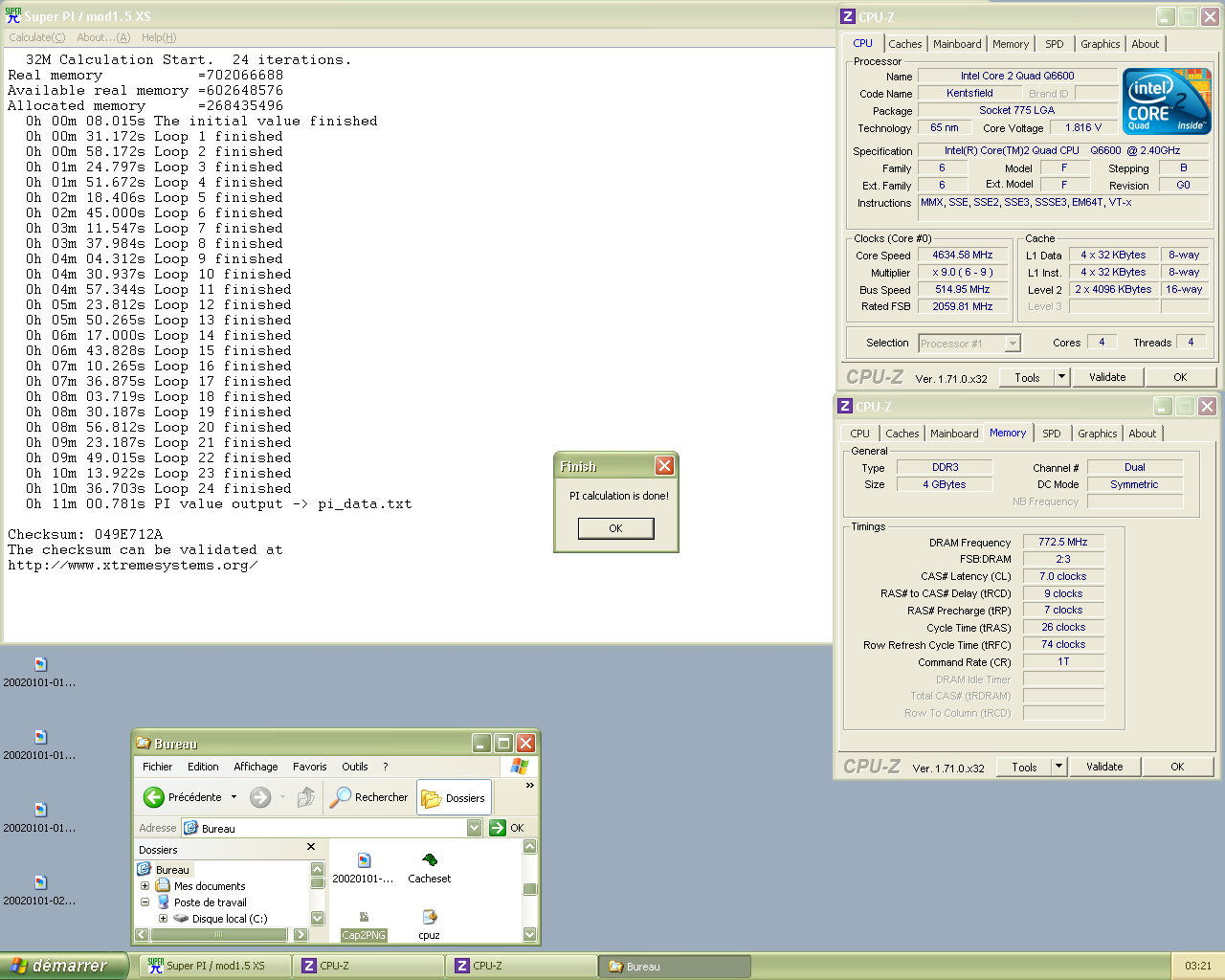Click Validate in upper CPU-Z window
The width and height of the screenshot is (1225, 980).
point(1107,377)
